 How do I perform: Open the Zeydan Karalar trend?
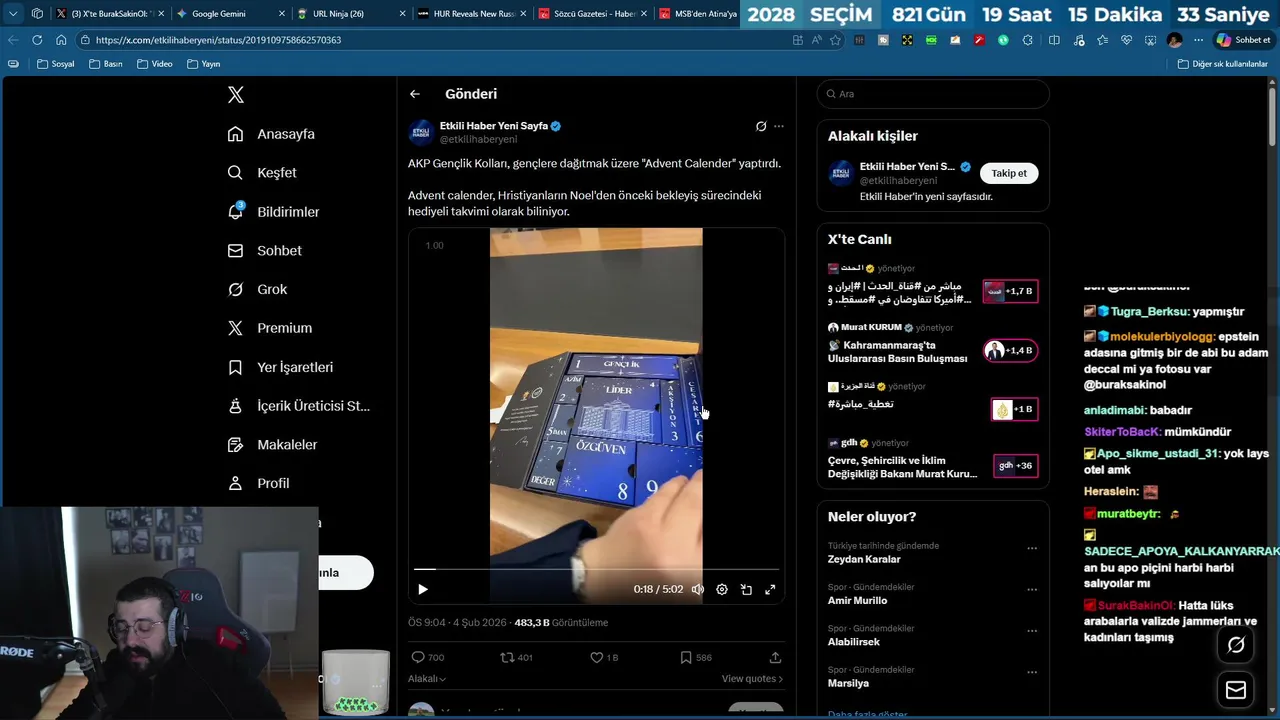(864, 559)
